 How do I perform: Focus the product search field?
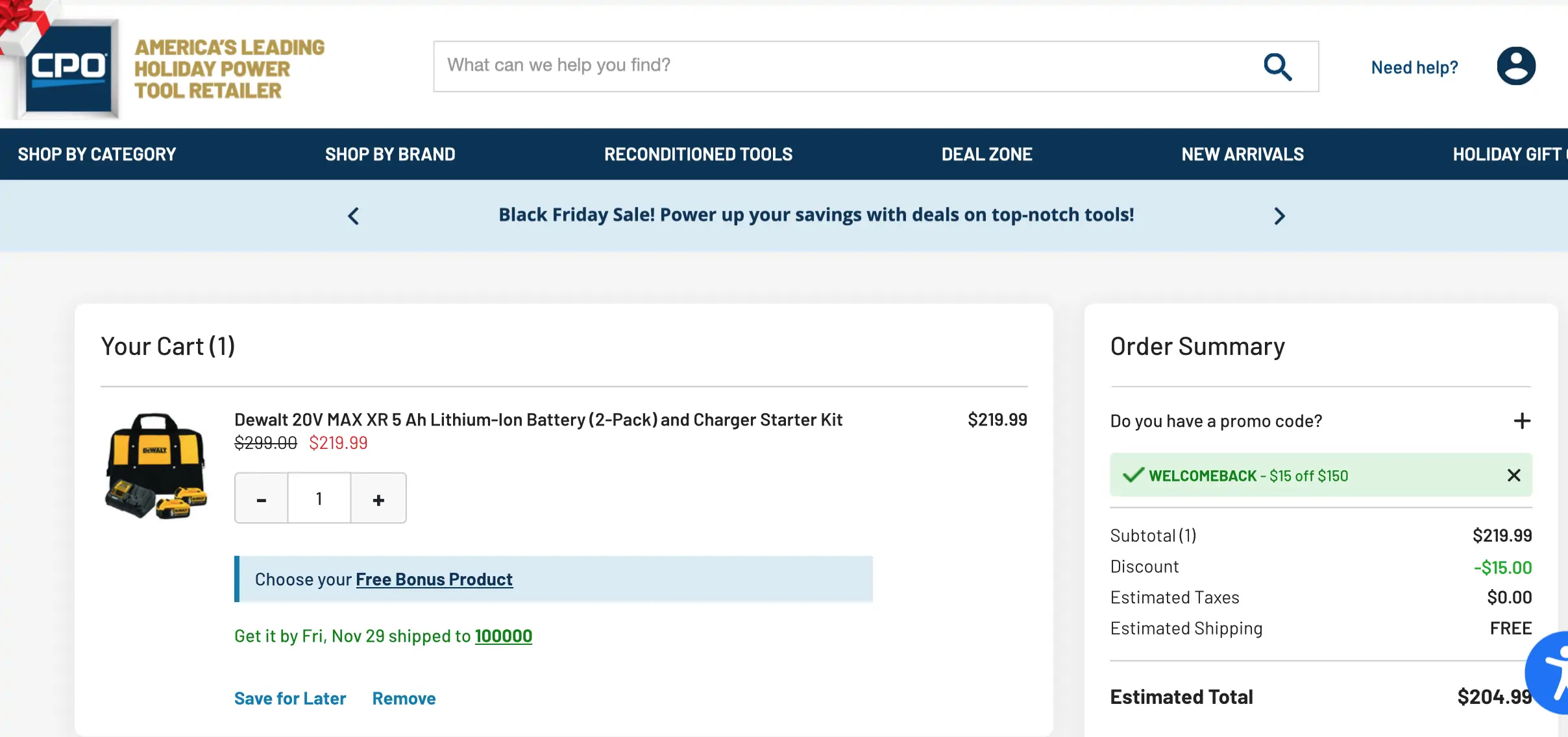844,66
